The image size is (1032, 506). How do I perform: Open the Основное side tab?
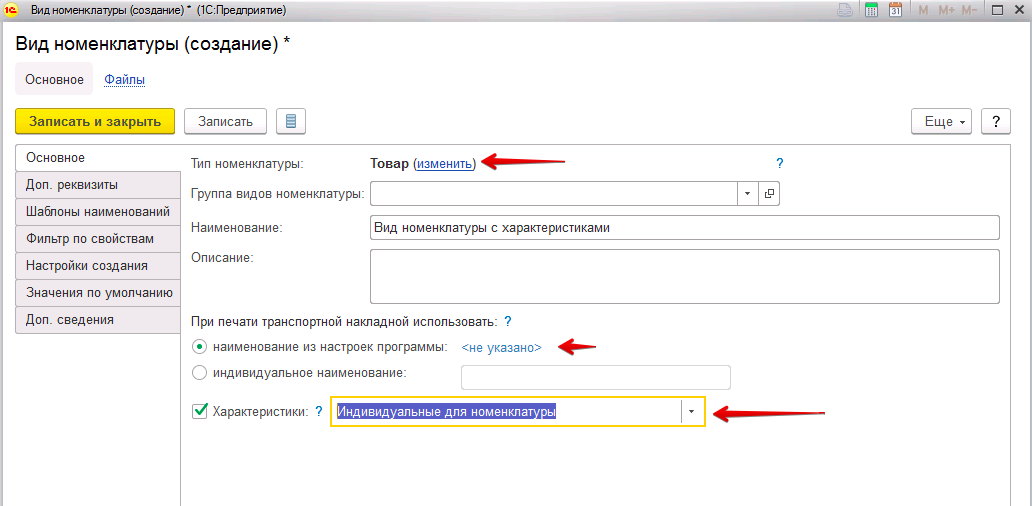(97, 158)
